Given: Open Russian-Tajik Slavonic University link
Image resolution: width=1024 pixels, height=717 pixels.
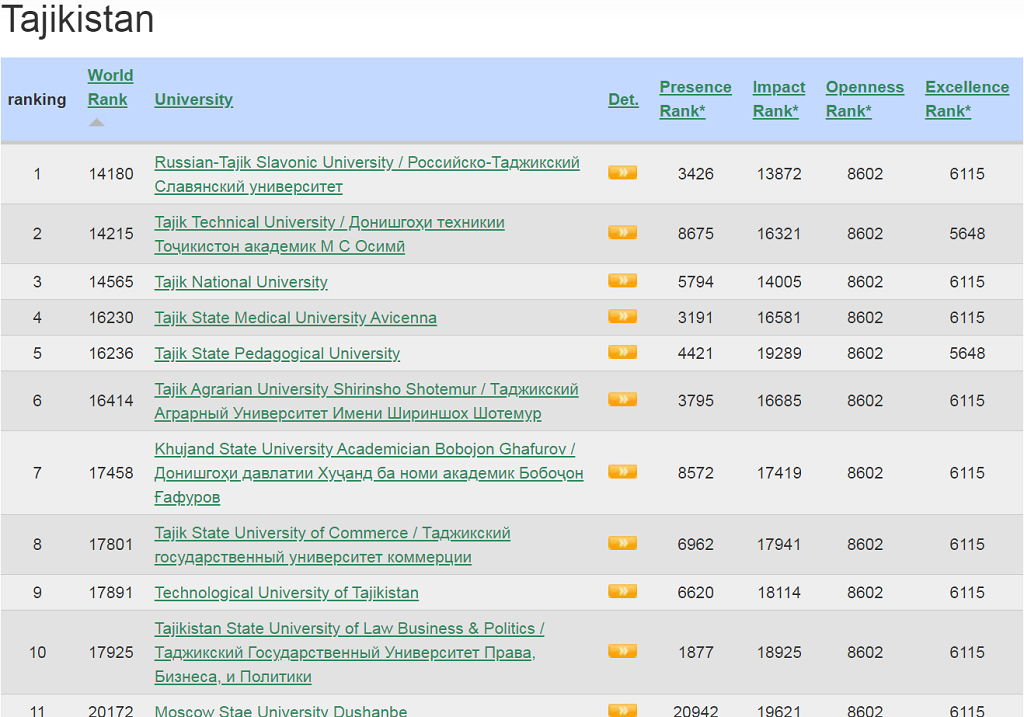Looking at the screenshot, I should pyautogui.click(x=367, y=174).
